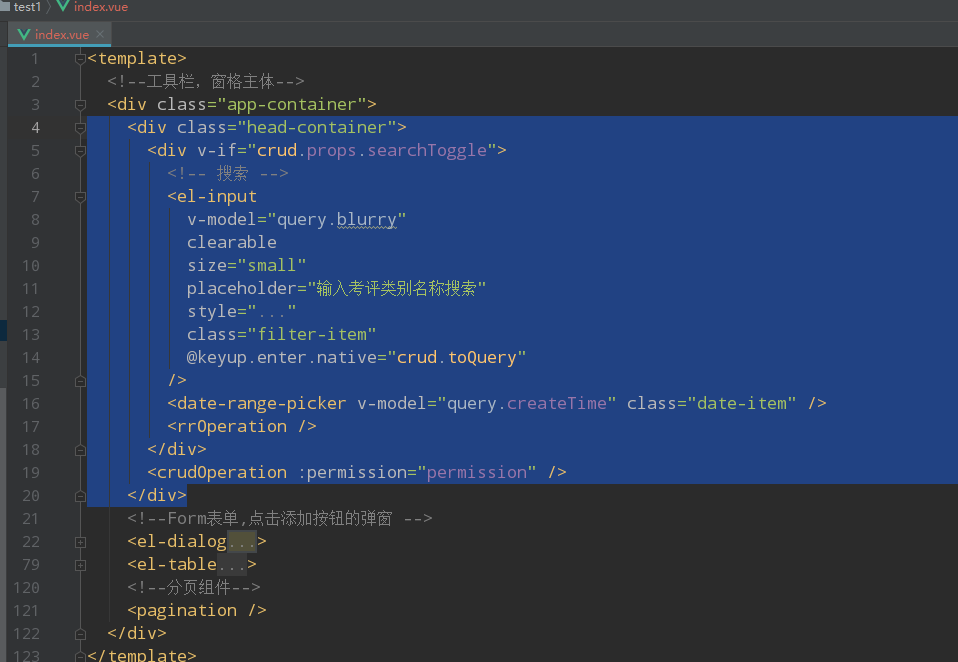Click the chevron between test1 and index.vue
Image resolution: width=958 pixels, height=662 pixels.
coord(49,7)
